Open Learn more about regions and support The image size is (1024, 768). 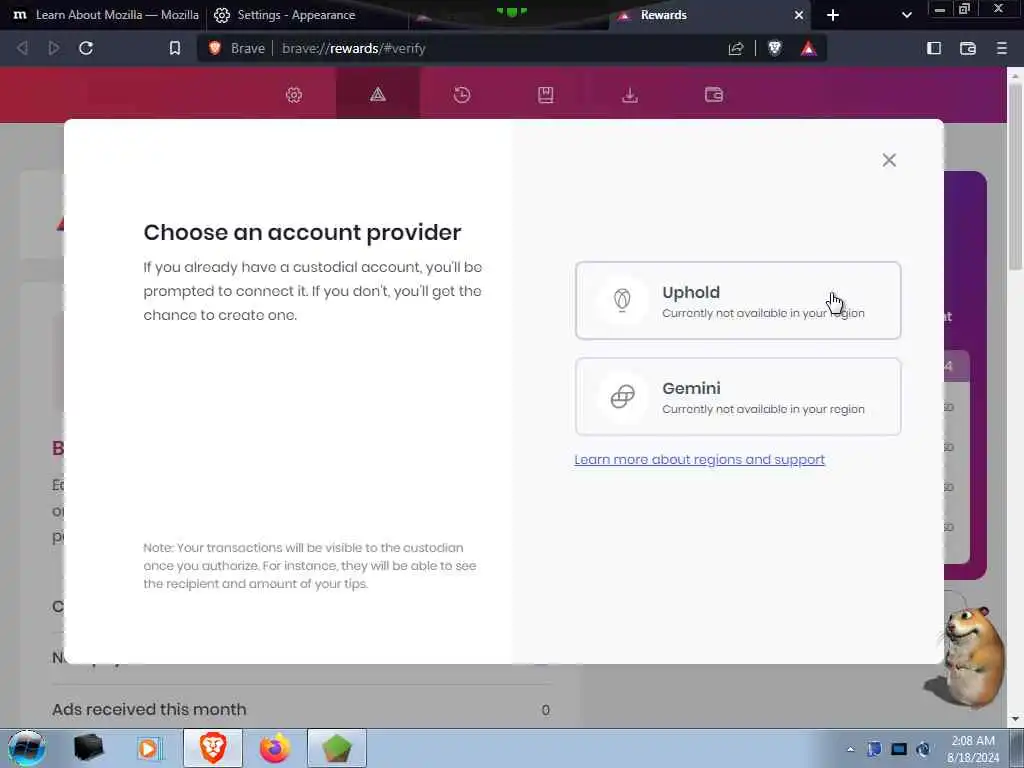699,460
